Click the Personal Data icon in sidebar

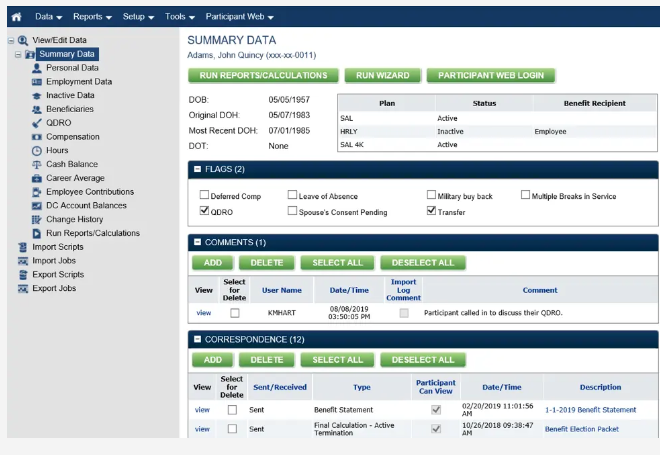click(x=37, y=68)
